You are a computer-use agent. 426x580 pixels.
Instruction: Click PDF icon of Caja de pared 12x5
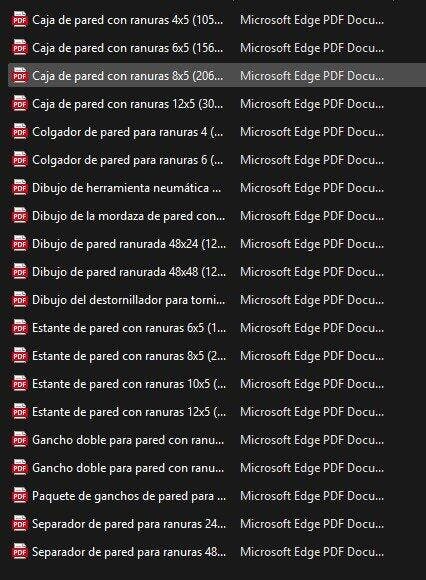coord(20,104)
